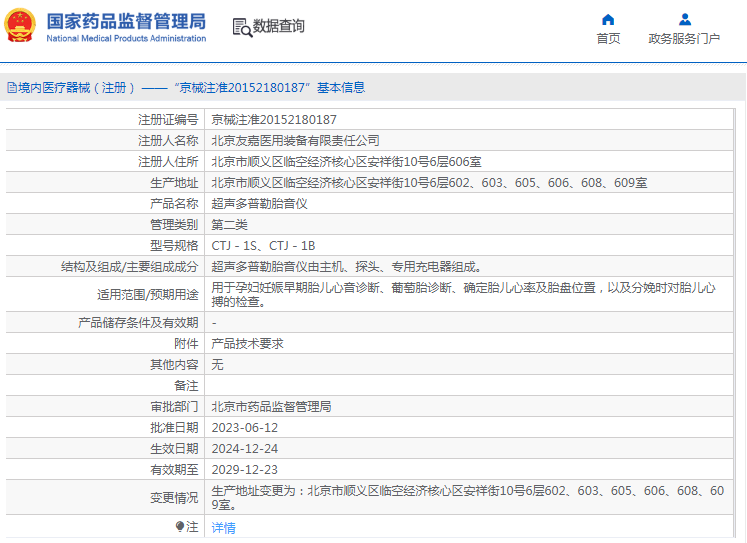Viewport: 747px width, 543px height.
Task: Click the 其他内容 row label
Action: click(174, 364)
